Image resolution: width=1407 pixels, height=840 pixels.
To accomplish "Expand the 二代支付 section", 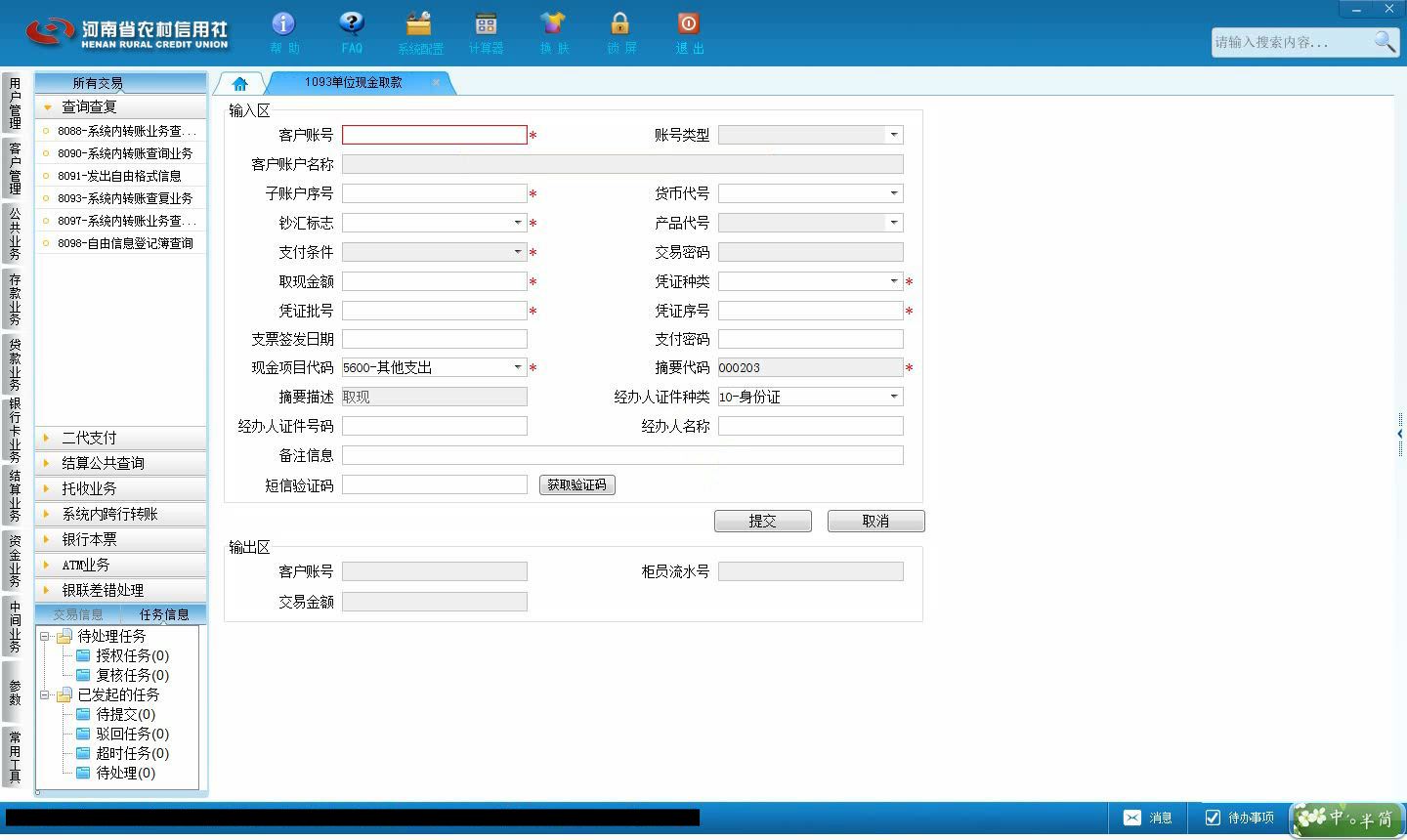I will (x=121, y=438).
